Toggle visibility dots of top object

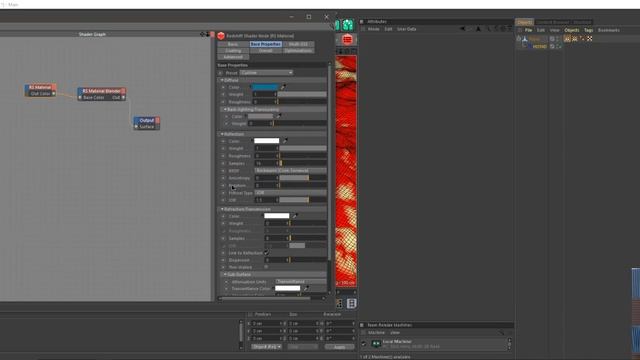558,39
